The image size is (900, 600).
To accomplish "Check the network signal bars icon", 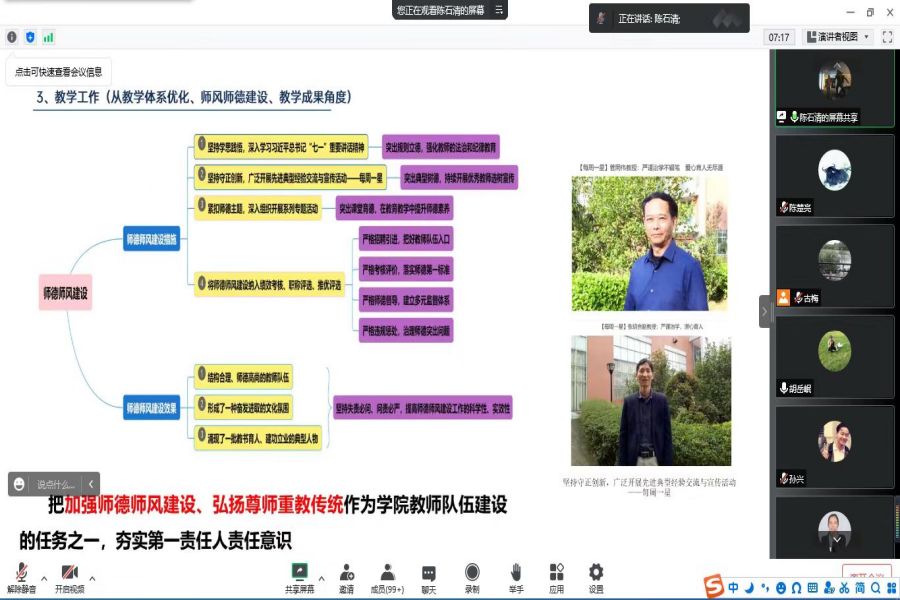I will (x=48, y=37).
